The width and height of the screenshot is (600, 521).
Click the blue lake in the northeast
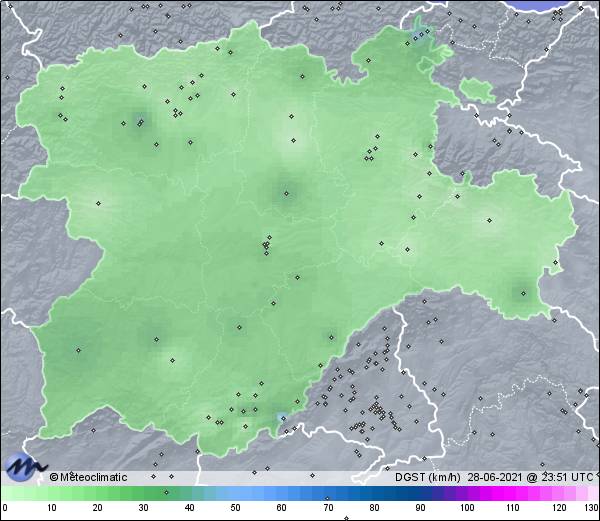(422, 36)
